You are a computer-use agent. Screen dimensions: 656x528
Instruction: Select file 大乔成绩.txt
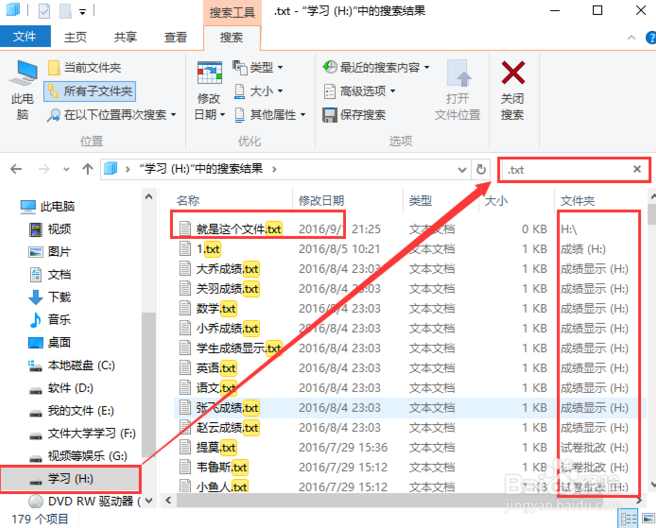click(x=228, y=269)
